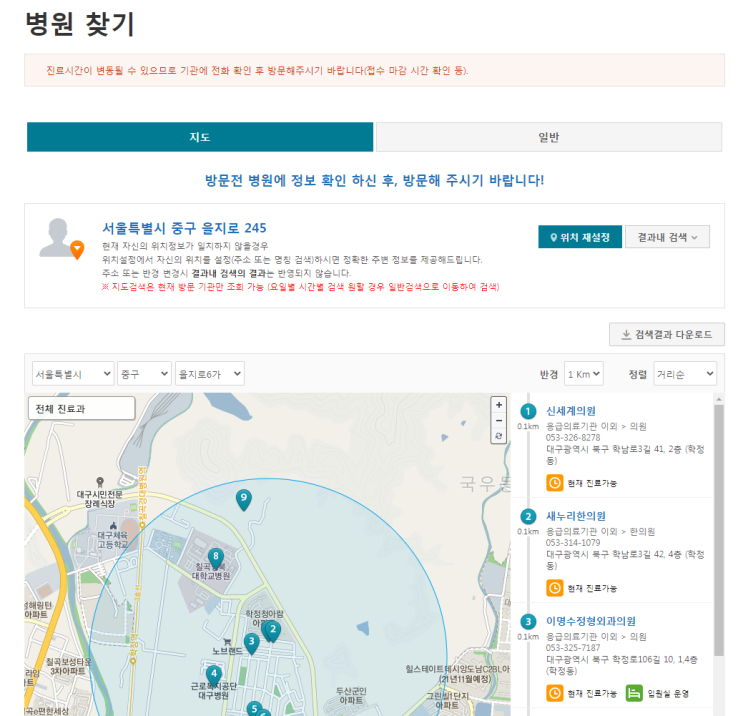Click list number badge 3

[x=528, y=622]
